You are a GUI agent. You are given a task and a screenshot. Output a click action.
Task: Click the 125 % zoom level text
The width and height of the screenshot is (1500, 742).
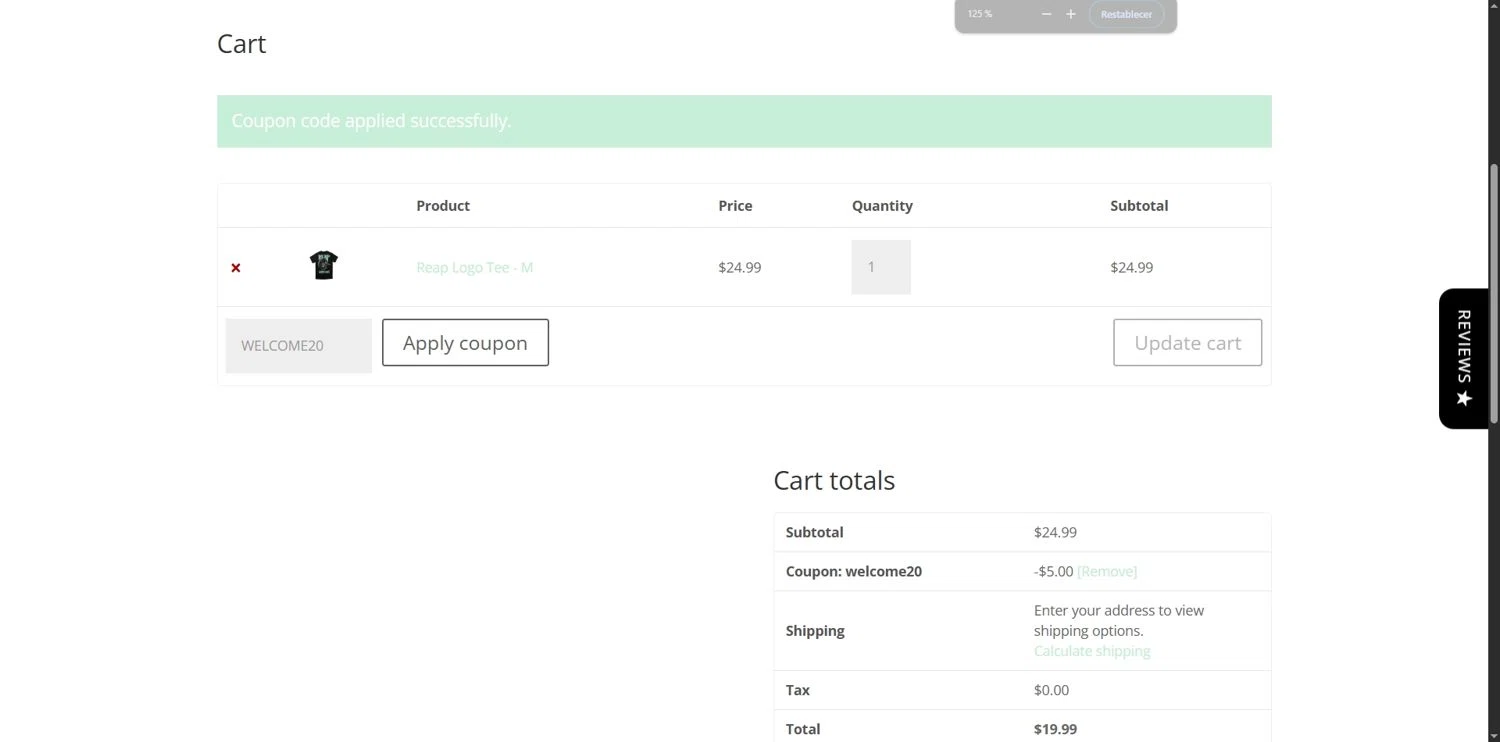pyautogui.click(x=980, y=14)
